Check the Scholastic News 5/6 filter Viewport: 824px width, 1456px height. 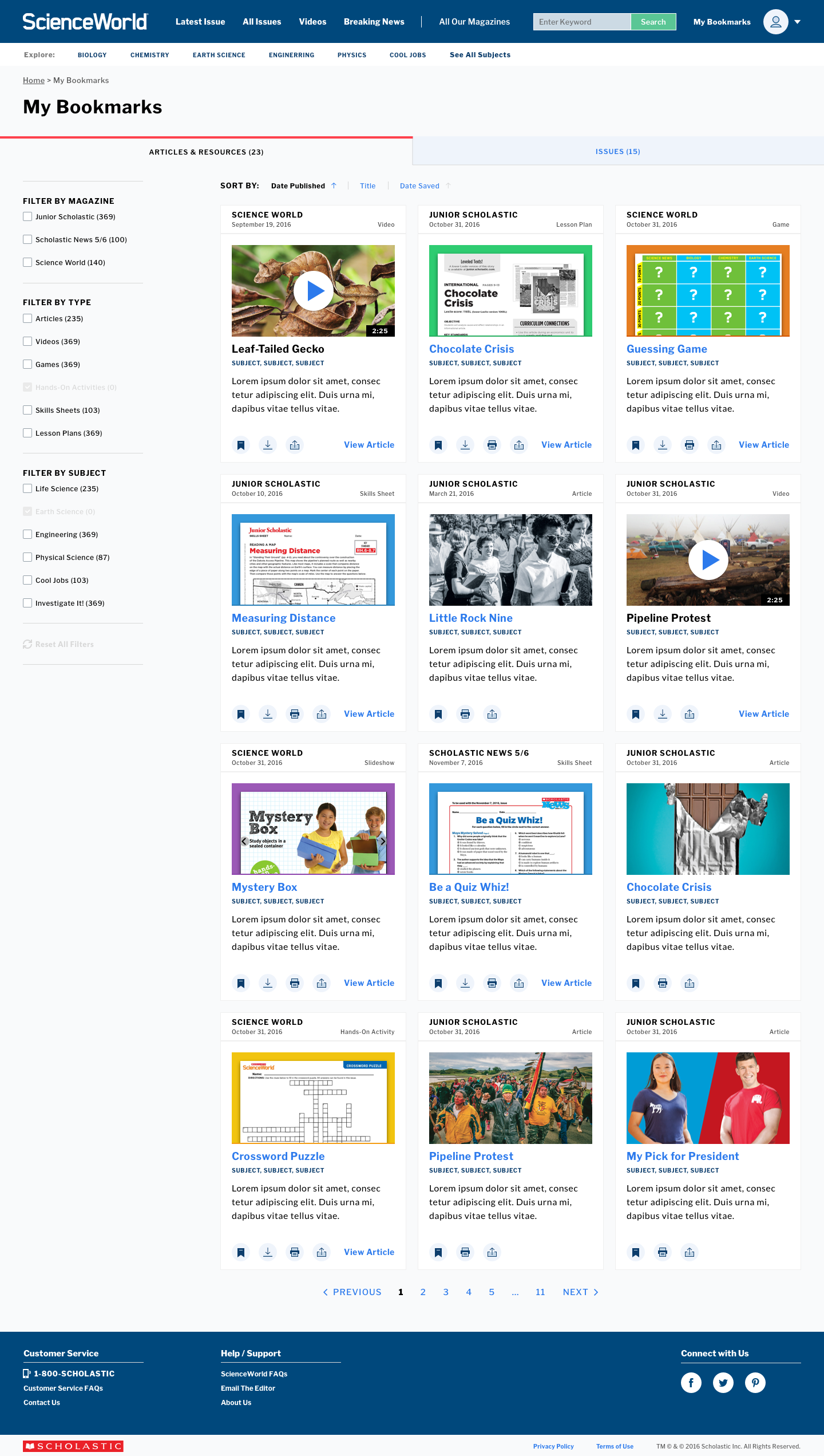[27, 239]
